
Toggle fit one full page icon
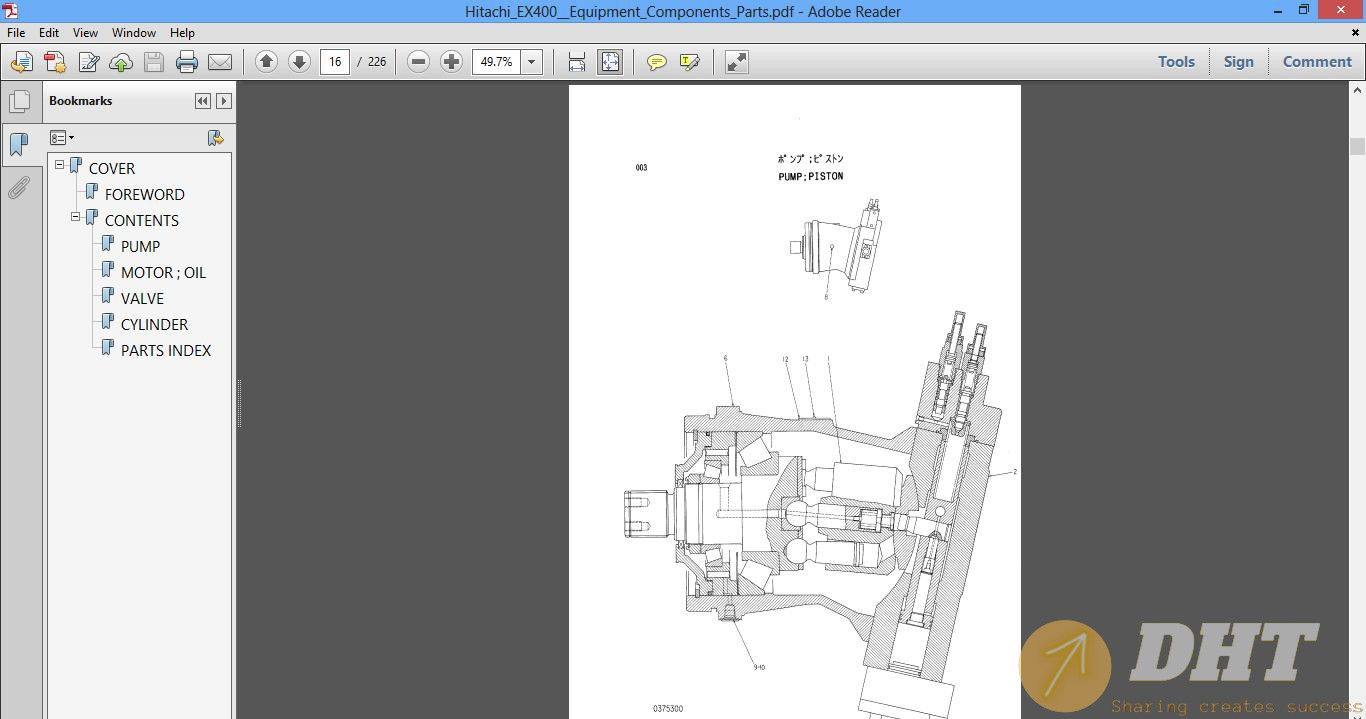[610, 62]
